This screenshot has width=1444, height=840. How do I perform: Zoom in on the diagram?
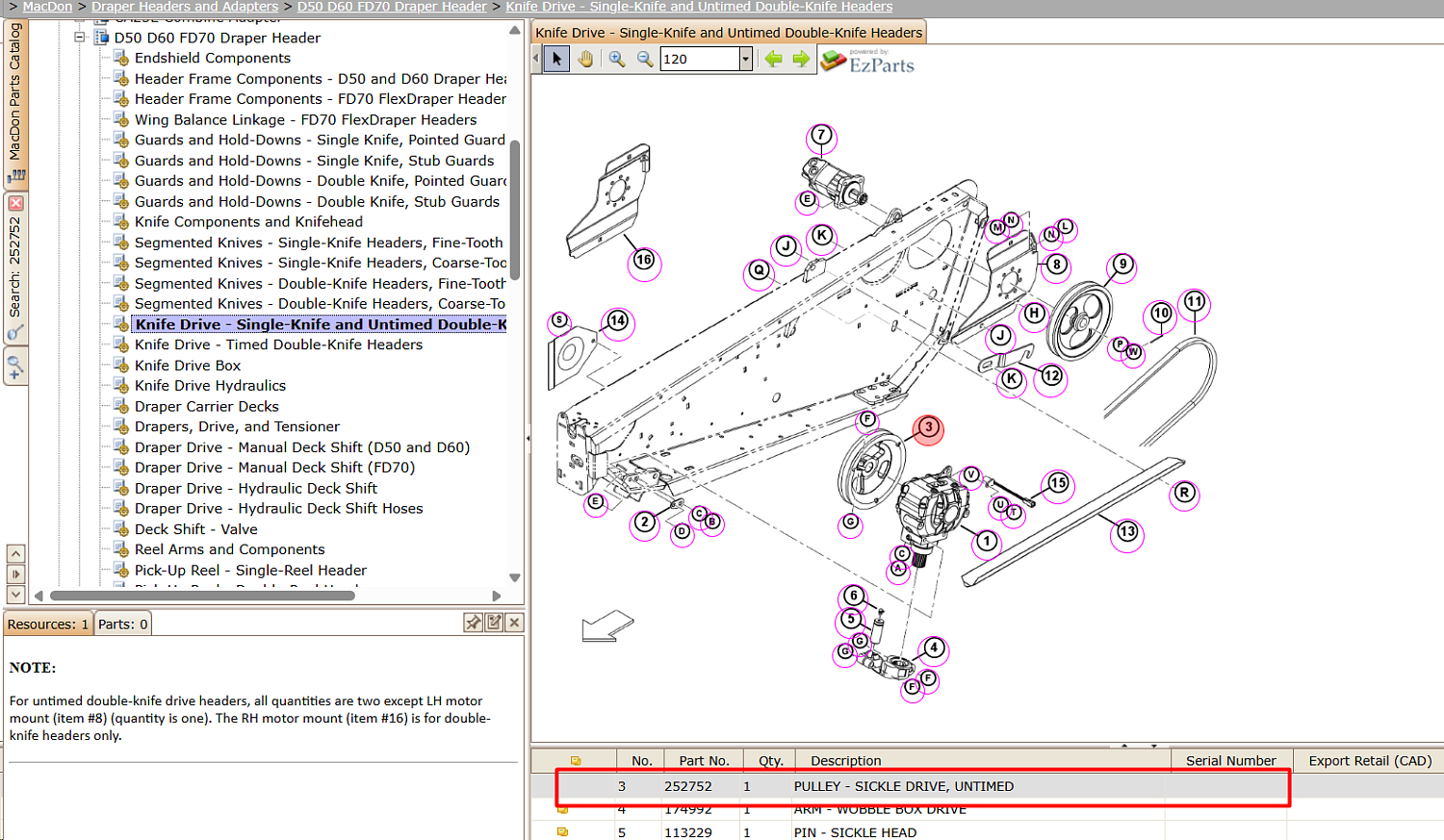click(616, 59)
